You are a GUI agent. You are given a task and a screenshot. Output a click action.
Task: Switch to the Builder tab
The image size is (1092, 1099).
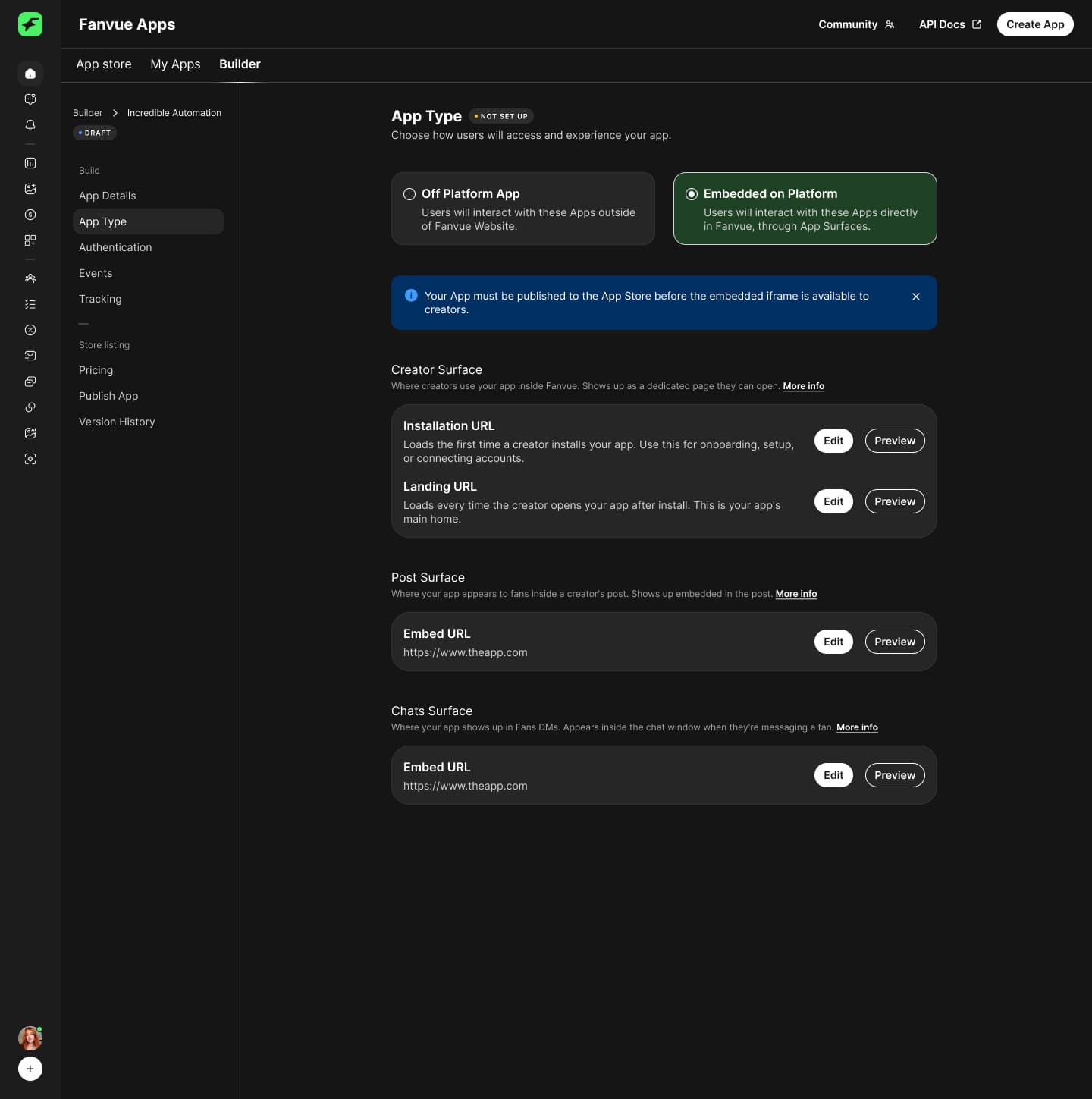(240, 64)
